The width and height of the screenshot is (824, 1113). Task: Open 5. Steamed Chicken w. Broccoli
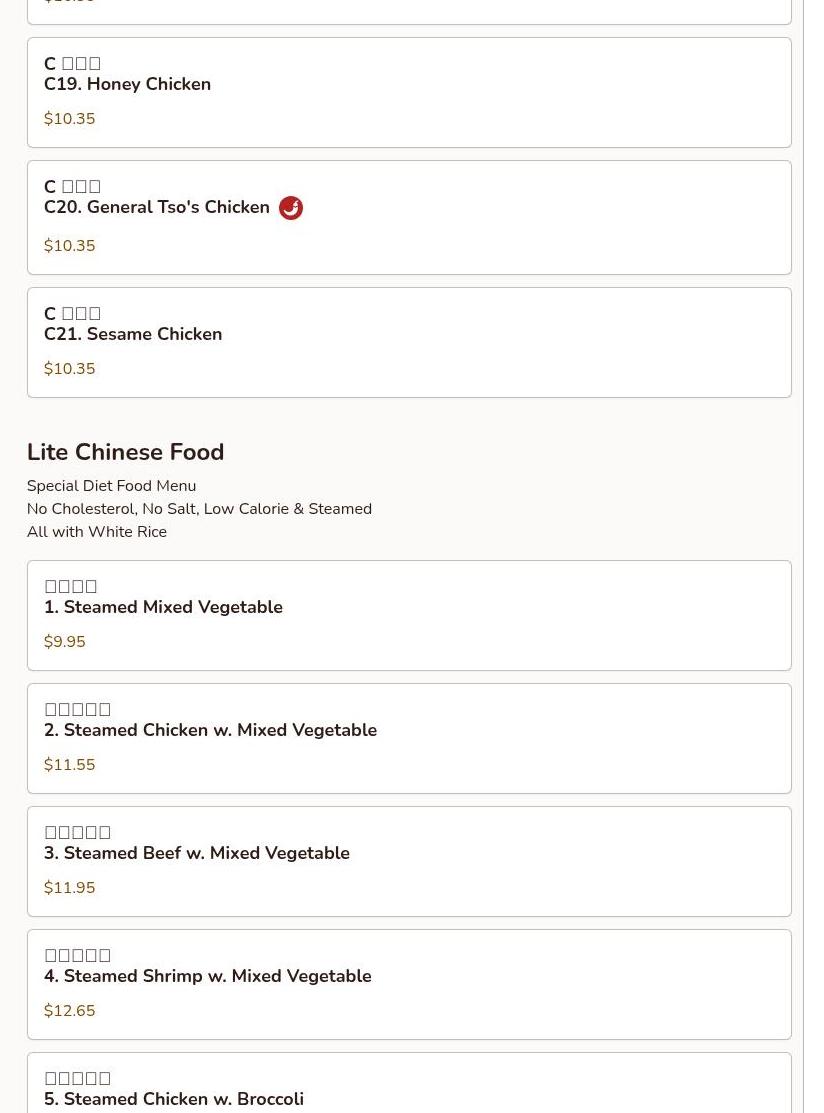pyautogui.click(x=174, y=1099)
